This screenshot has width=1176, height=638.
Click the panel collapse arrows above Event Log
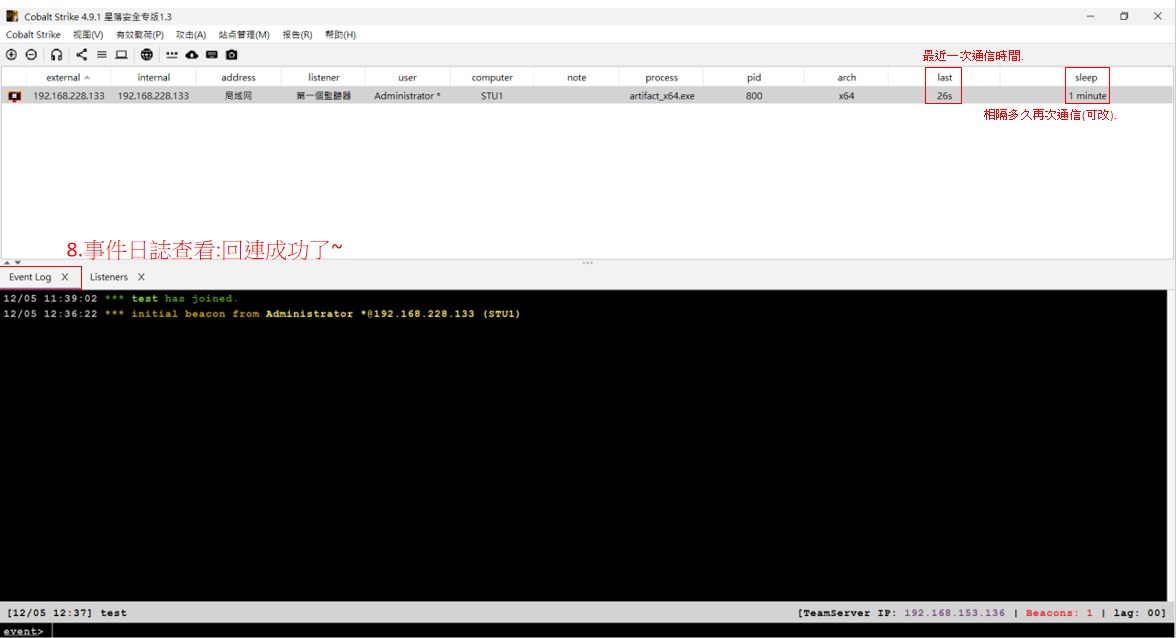pyautogui.click(x=12, y=262)
